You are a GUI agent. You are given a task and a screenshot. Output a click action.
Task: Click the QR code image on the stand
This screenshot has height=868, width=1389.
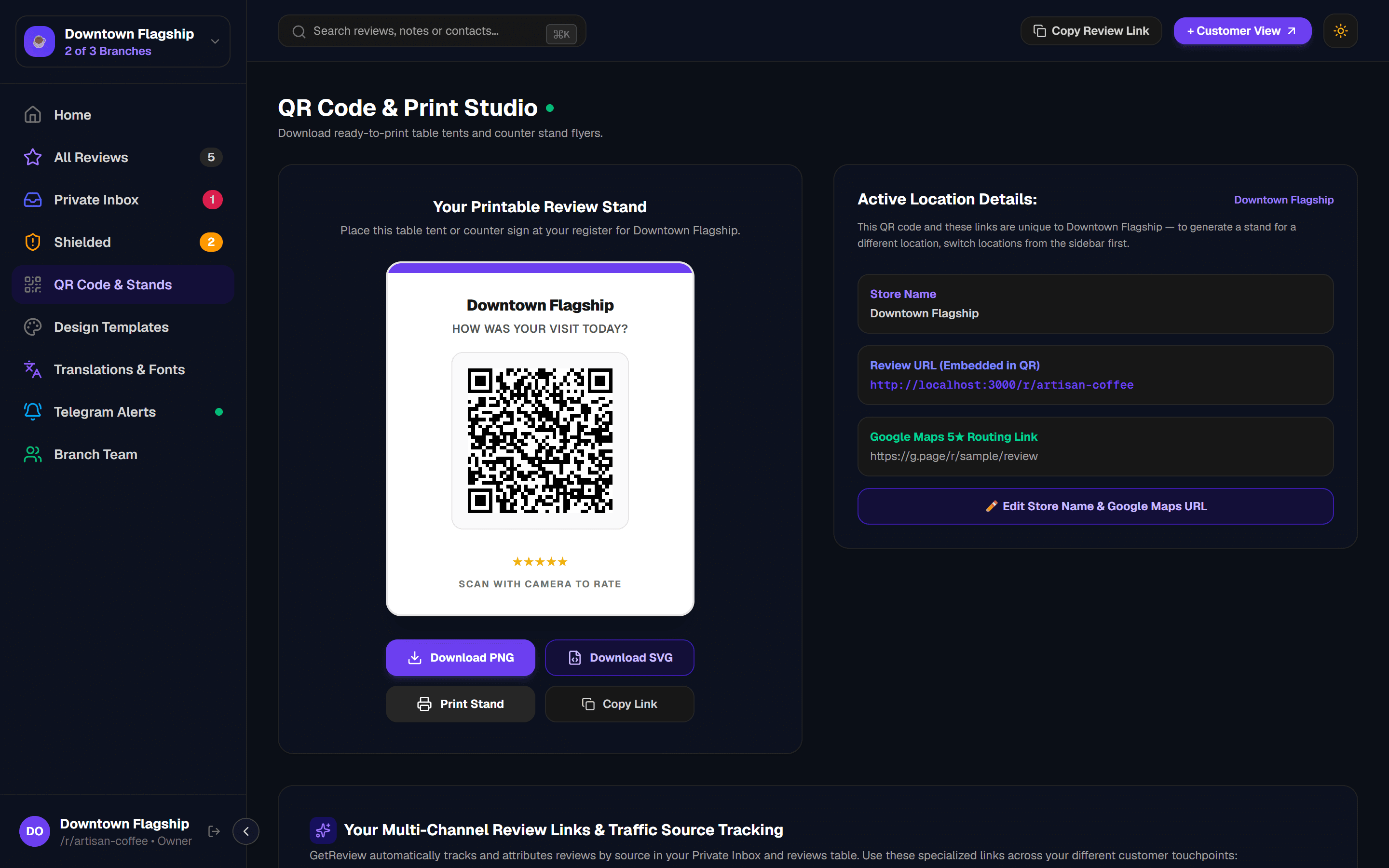tap(540, 441)
